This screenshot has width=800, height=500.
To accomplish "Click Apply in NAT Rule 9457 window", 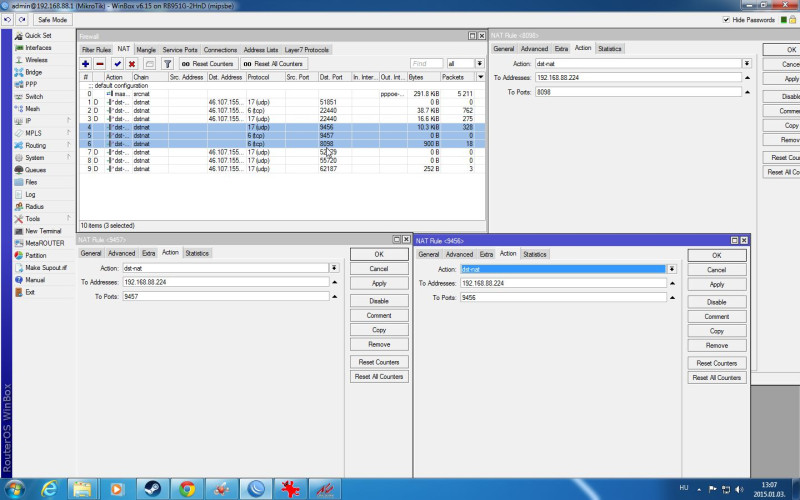I will (379, 283).
